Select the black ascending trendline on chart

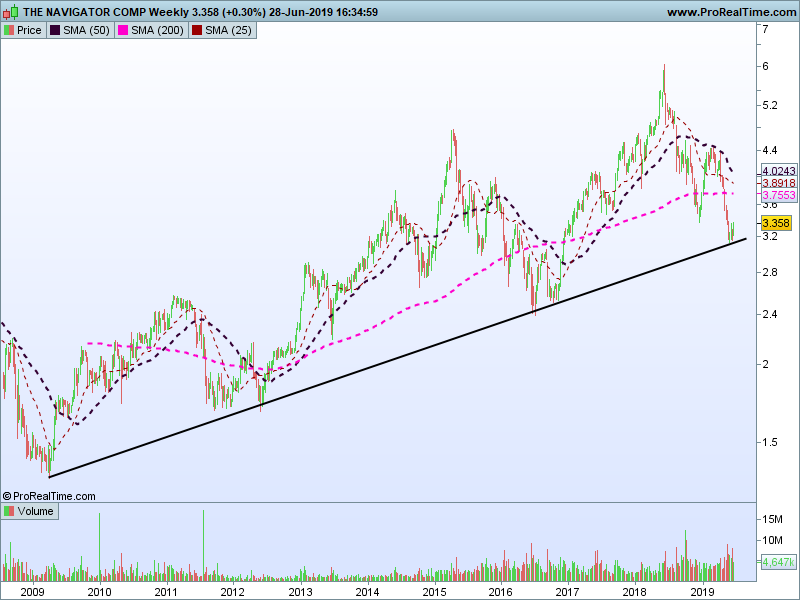[x=398, y=358]
